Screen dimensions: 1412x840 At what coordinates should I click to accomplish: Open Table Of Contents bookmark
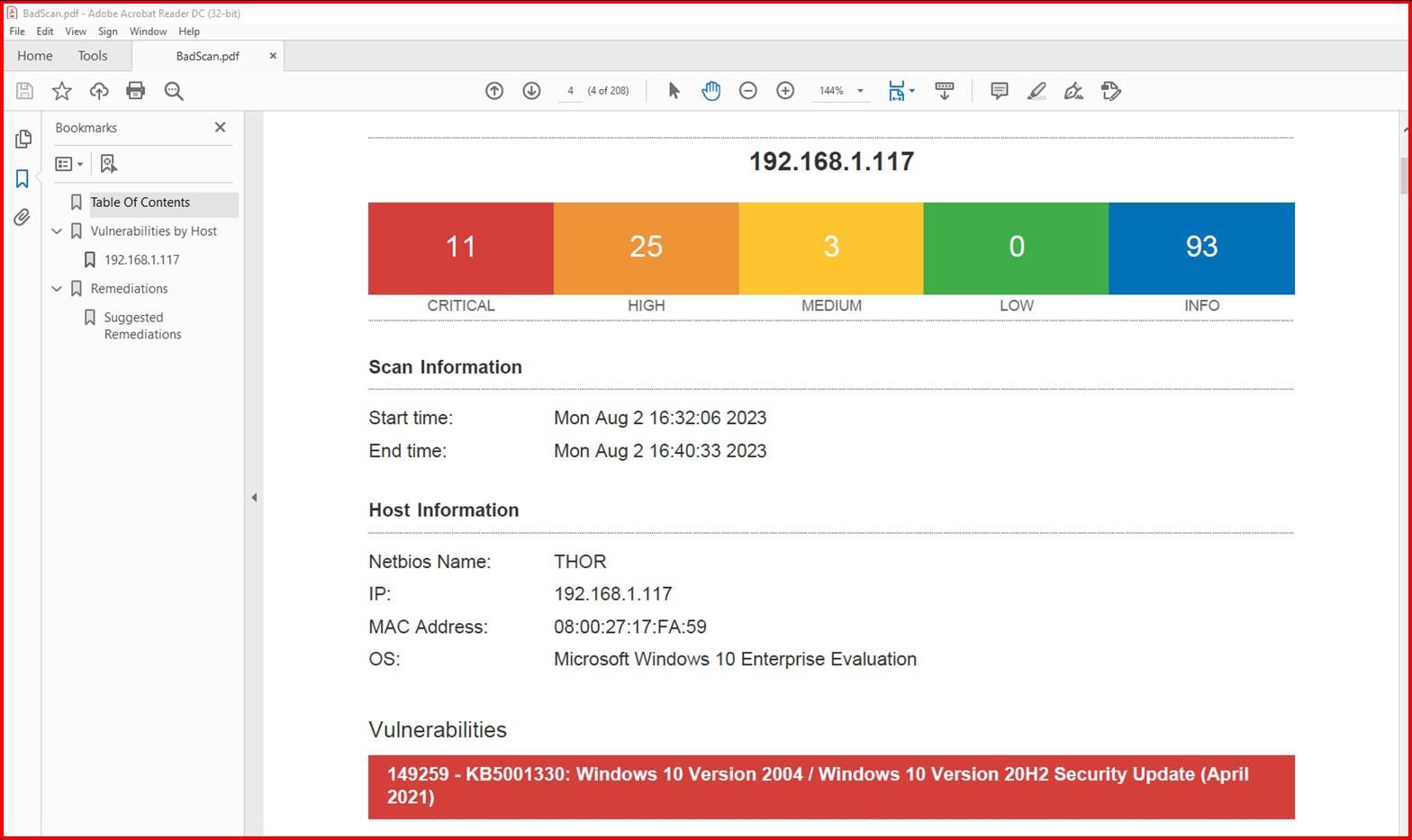(x=140, y=203)
